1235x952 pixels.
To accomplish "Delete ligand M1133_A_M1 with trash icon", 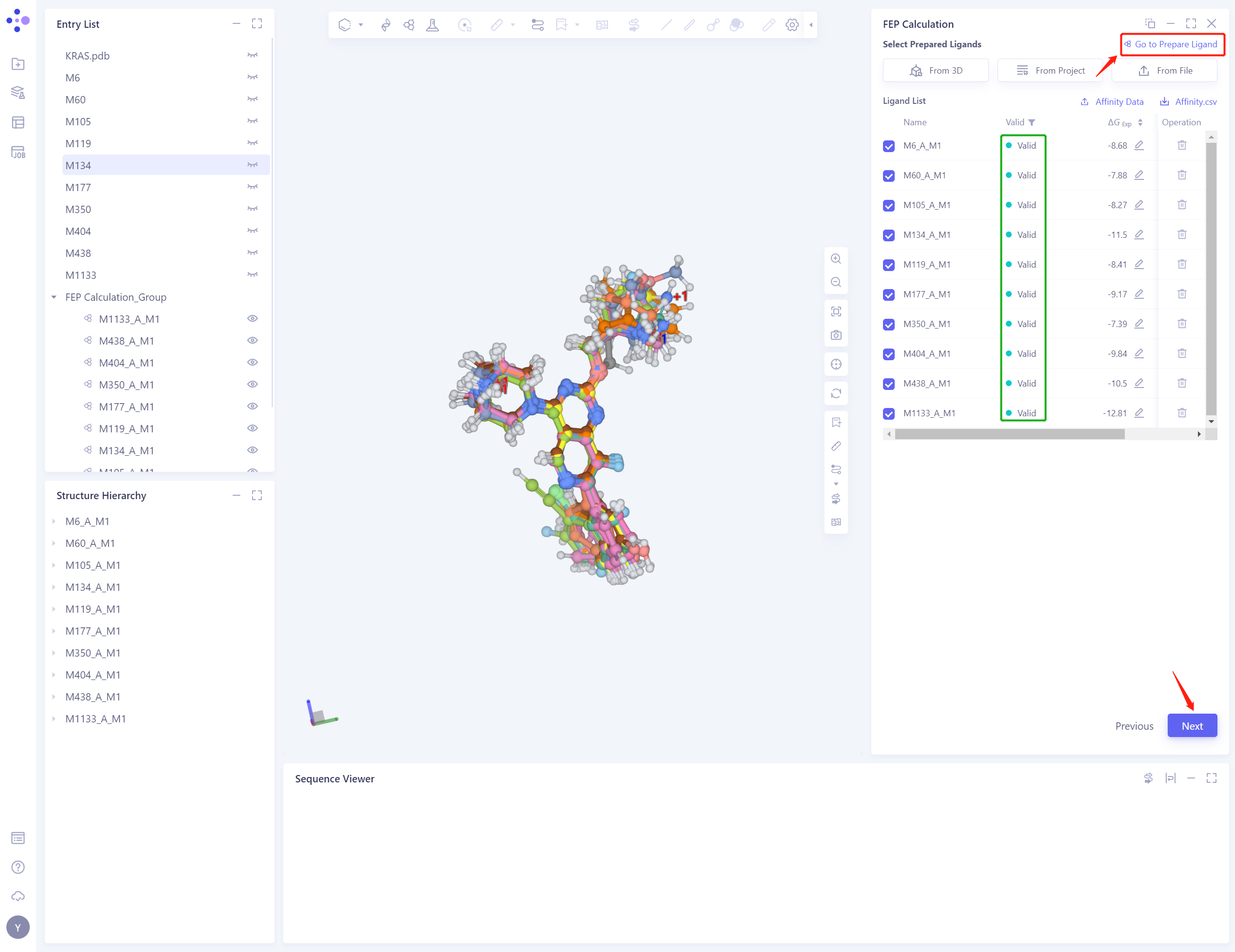I will [1182, 413].
